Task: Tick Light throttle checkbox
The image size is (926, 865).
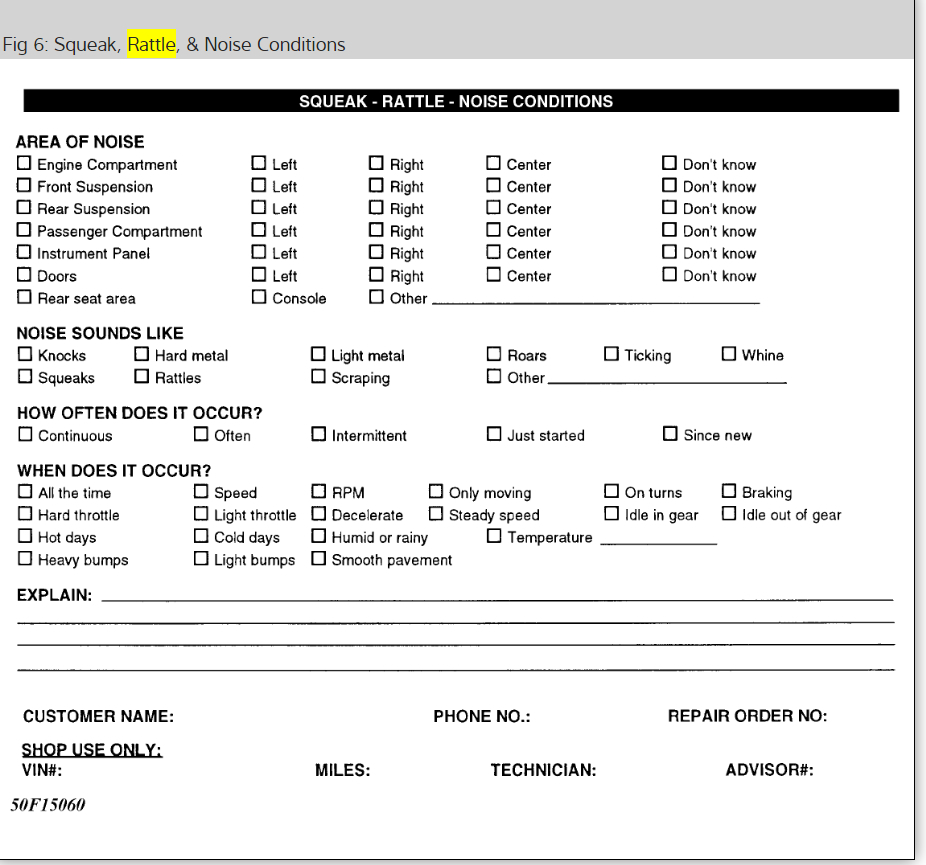Action: tap(201, 514)
